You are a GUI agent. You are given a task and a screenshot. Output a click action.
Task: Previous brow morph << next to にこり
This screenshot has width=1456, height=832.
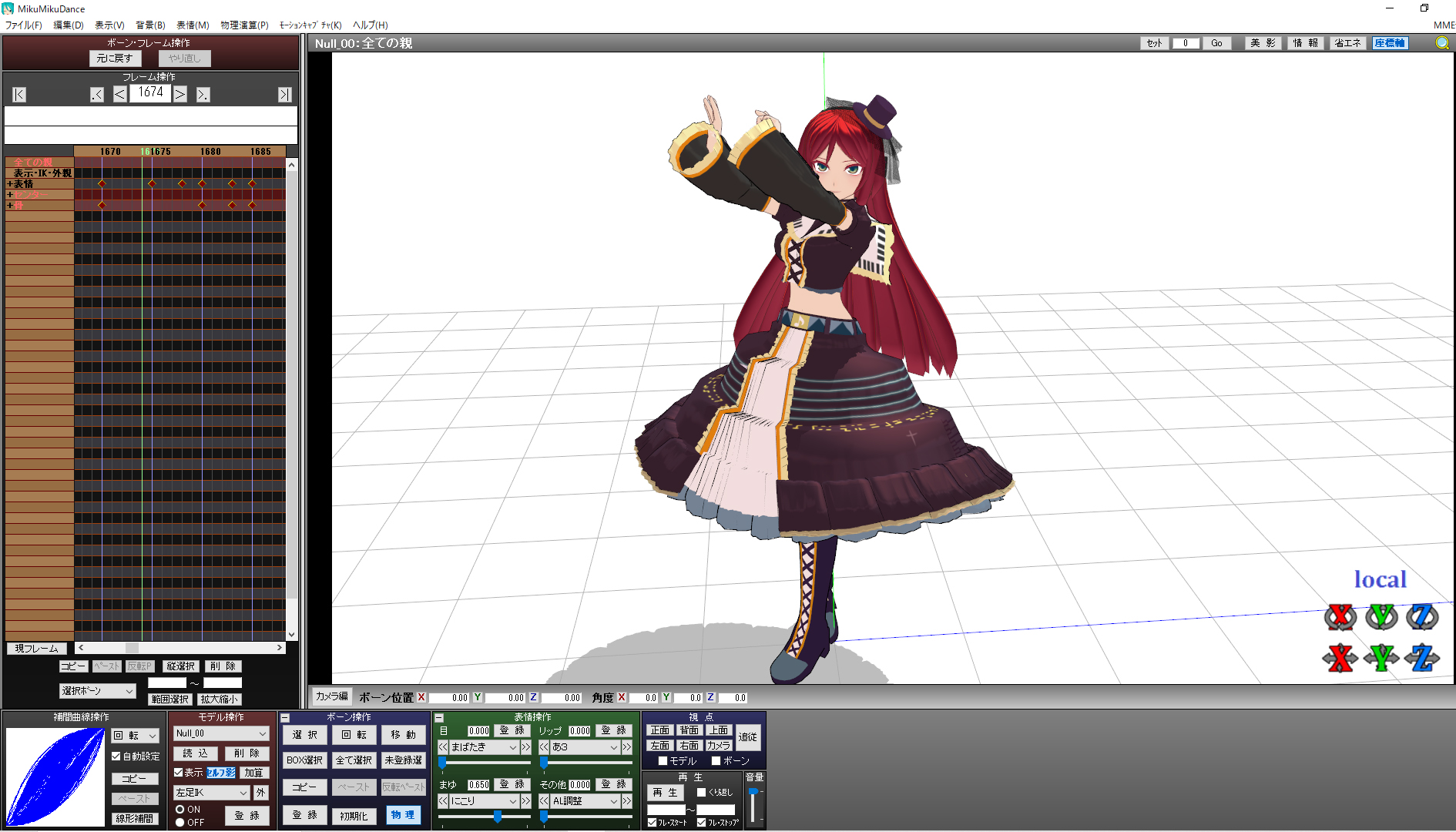(x=443, y=801)
